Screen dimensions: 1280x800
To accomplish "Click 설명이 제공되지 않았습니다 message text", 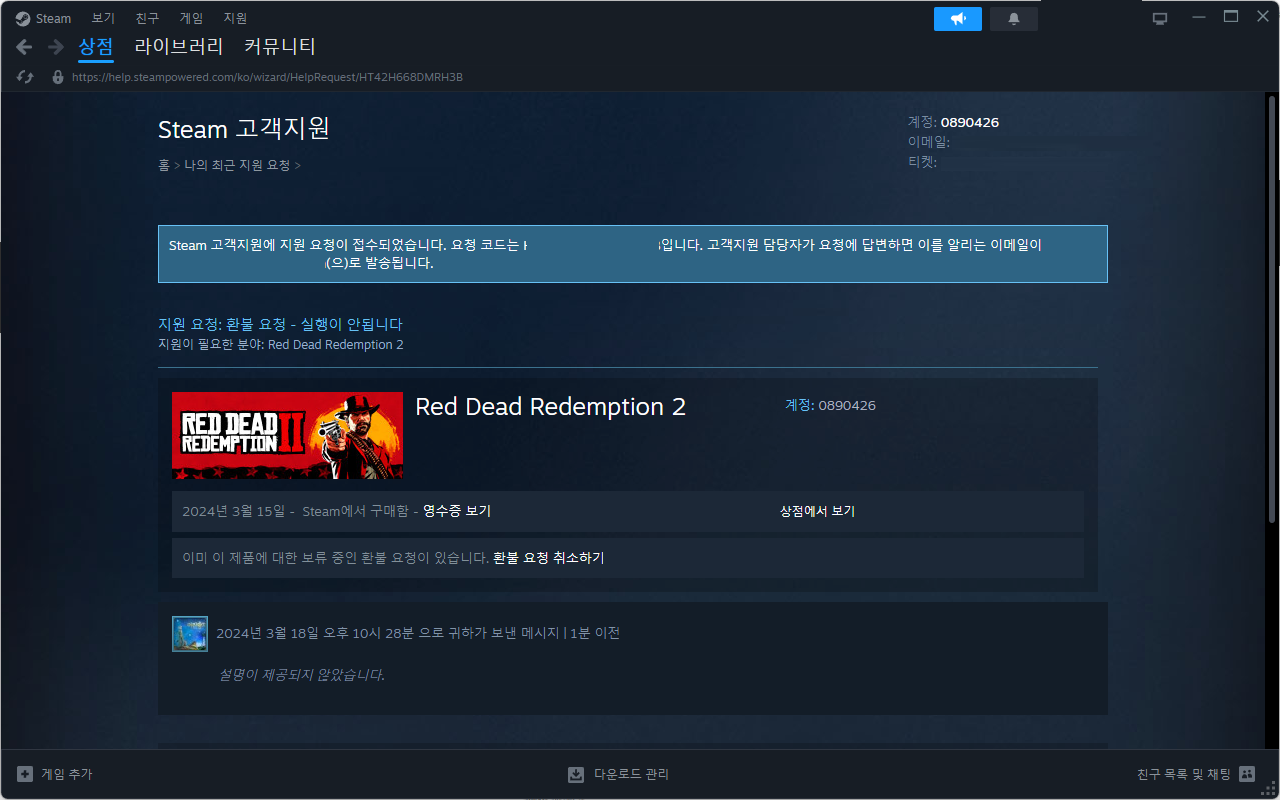I will pos(302,675).
